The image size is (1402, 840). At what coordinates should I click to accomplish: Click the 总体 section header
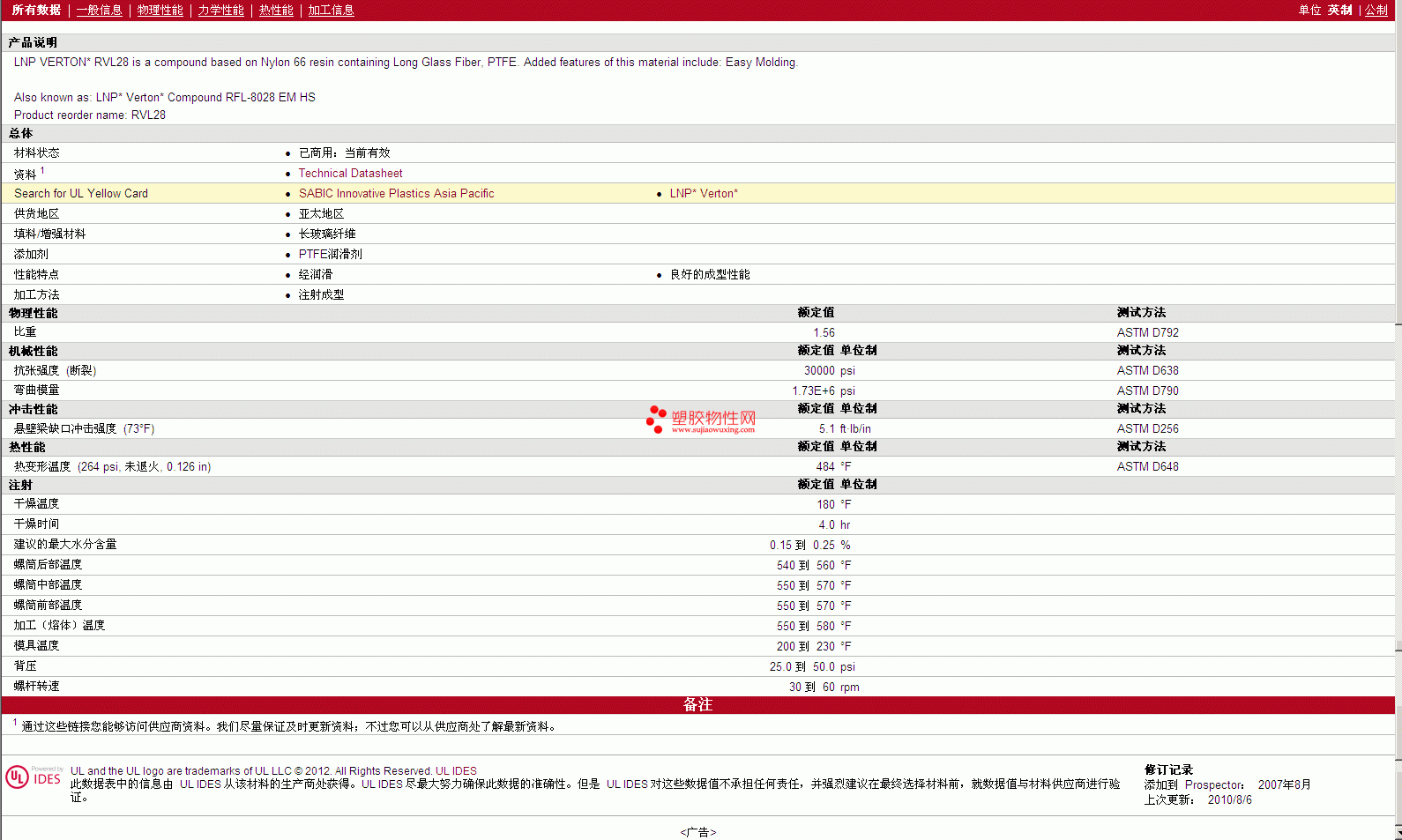click(20, 134)
